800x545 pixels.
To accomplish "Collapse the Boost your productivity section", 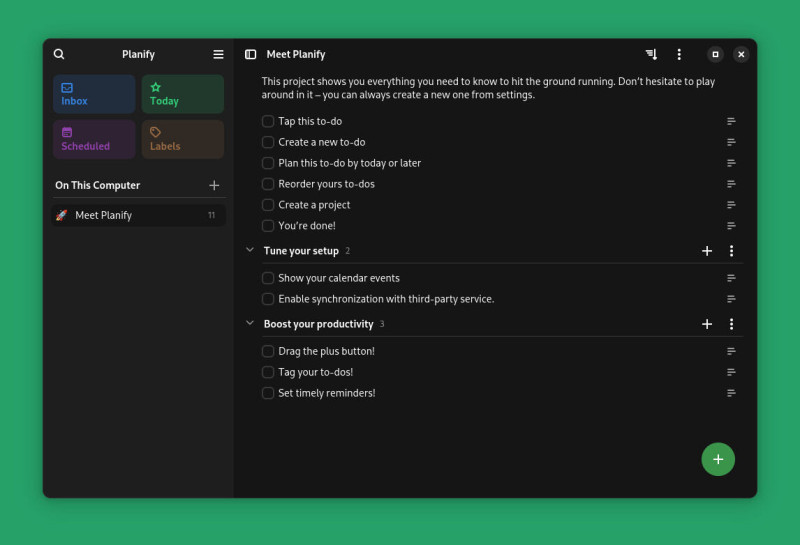I will [250, 323].
